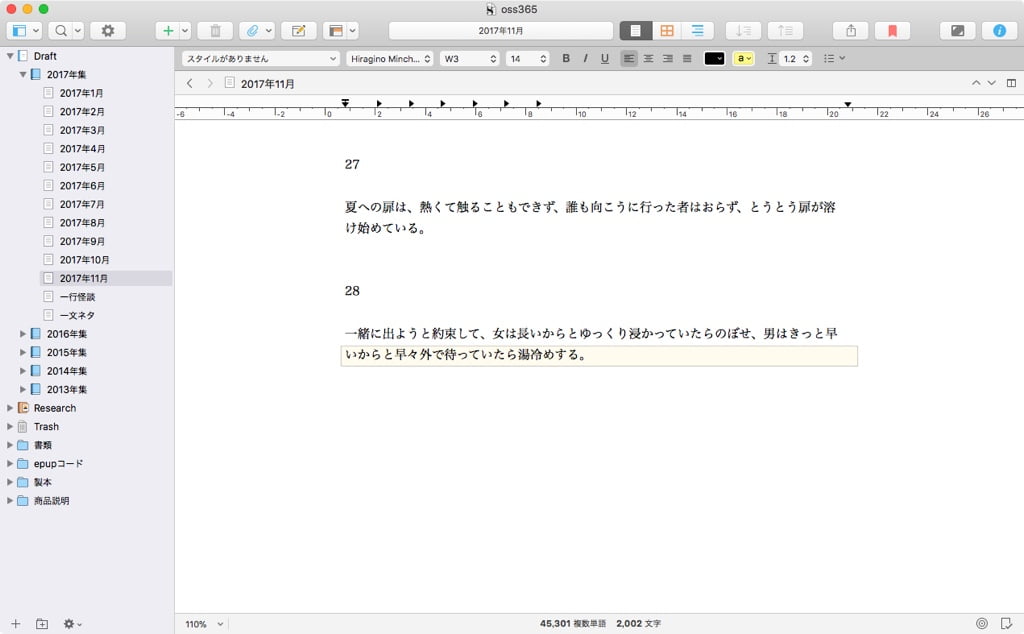Toggle italic formatting
The width and height of the screenshot is (1024, 634).
click(585, 59)
